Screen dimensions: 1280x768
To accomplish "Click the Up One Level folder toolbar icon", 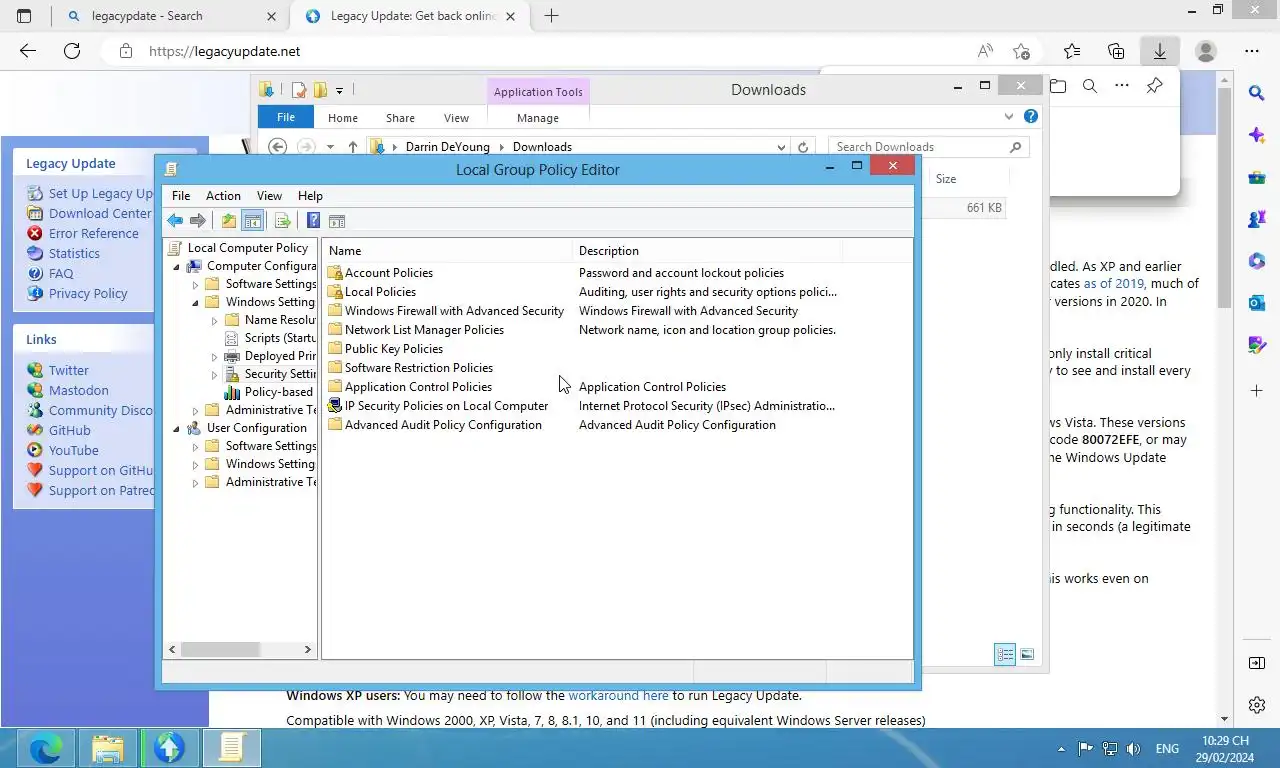I will 229,221.
